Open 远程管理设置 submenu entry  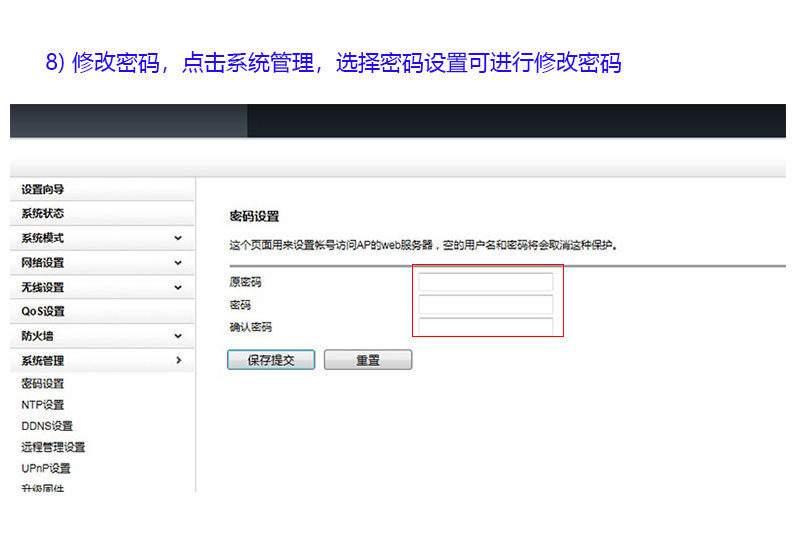point(53,447)
